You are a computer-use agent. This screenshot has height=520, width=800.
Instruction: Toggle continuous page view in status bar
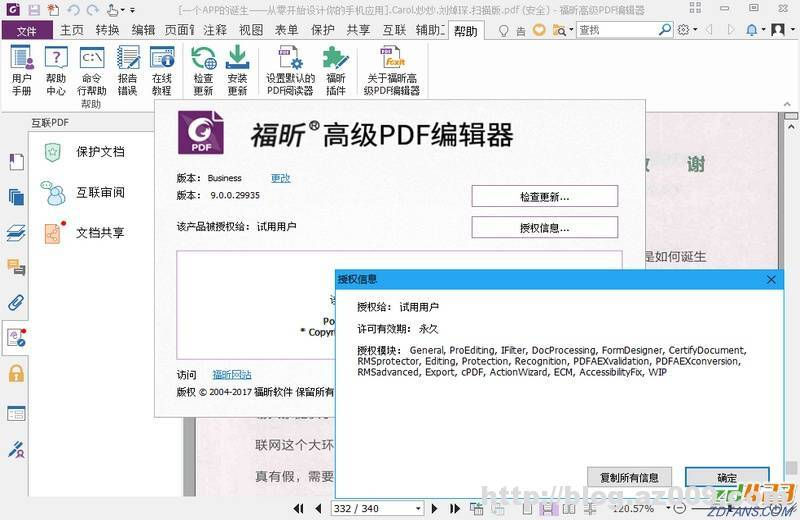[548, 508]
